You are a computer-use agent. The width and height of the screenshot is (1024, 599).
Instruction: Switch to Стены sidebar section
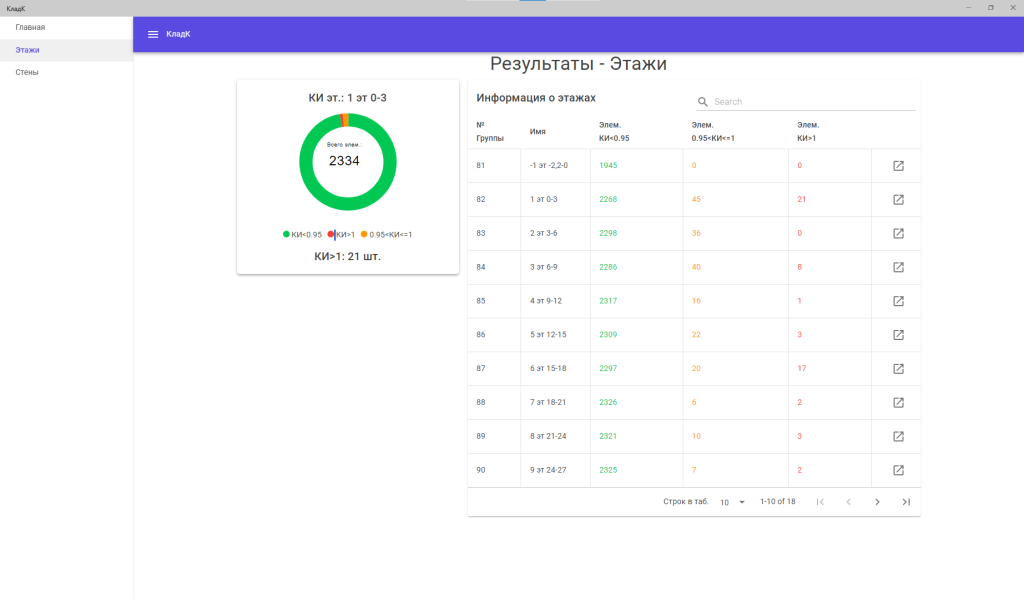pyautogui.click(x=27, y=72)
